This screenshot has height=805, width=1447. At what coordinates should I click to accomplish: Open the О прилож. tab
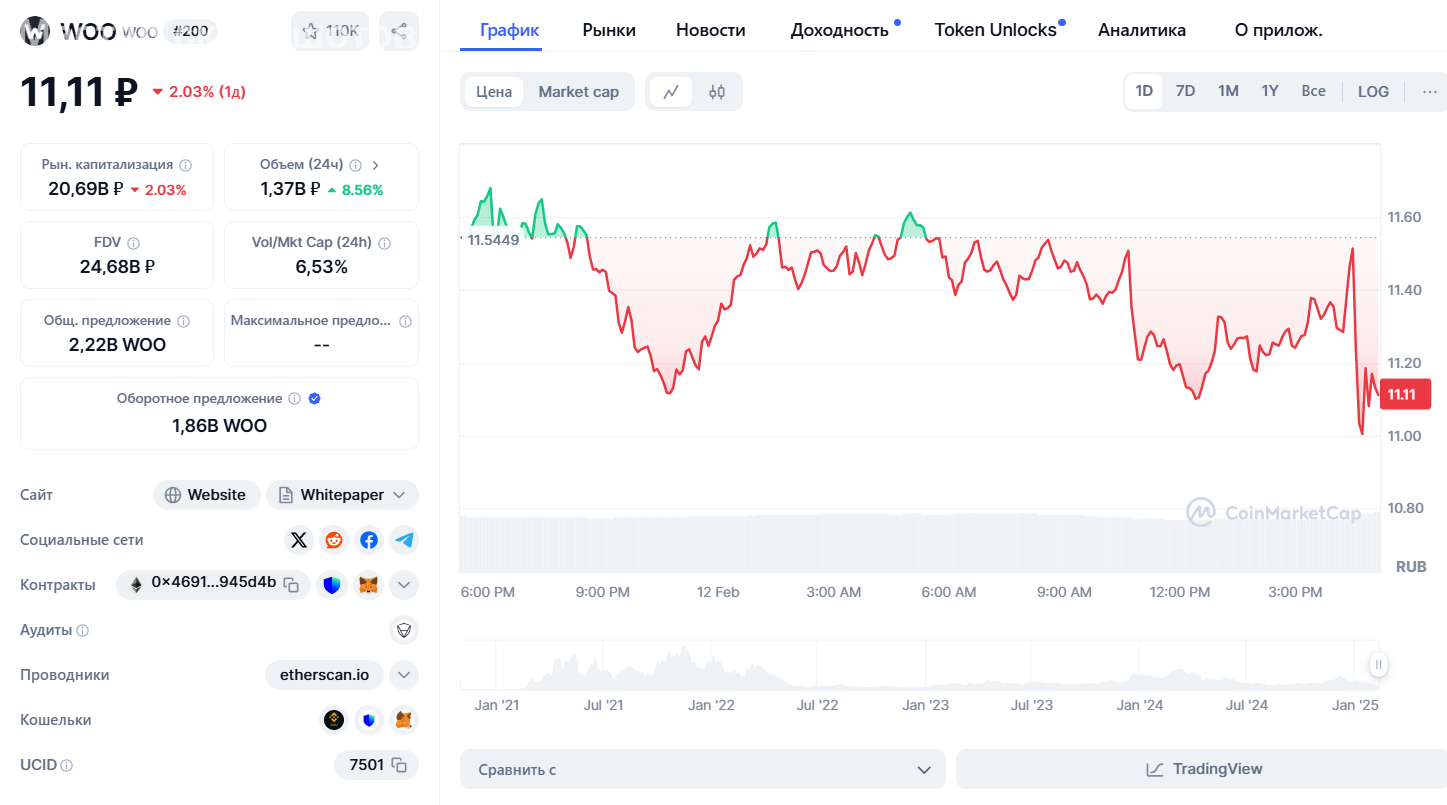[x=1279, y=30]
